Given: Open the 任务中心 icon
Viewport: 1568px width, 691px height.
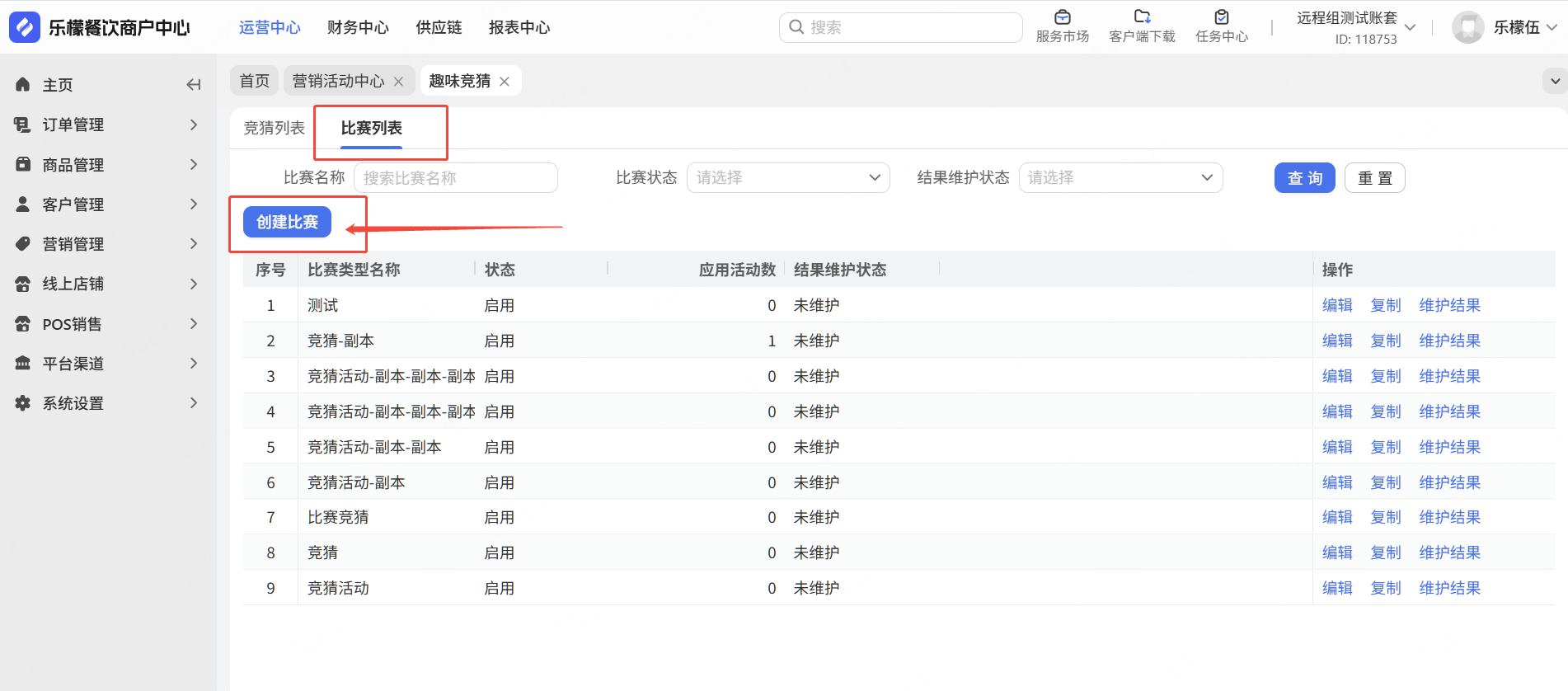Looking at the screenshot, I should coord(1222,16).
